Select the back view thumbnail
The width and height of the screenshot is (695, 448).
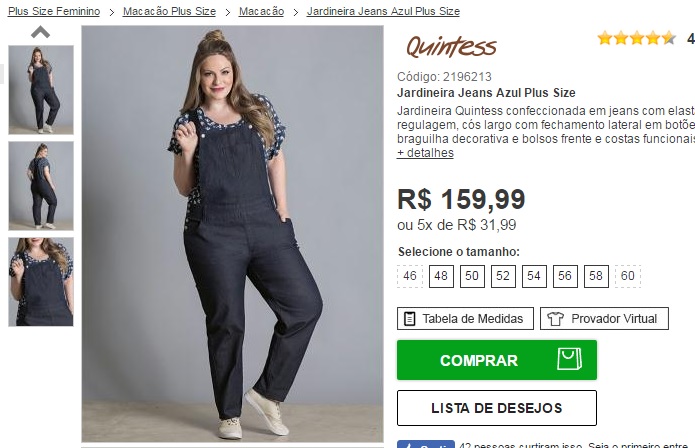(41, 186)
